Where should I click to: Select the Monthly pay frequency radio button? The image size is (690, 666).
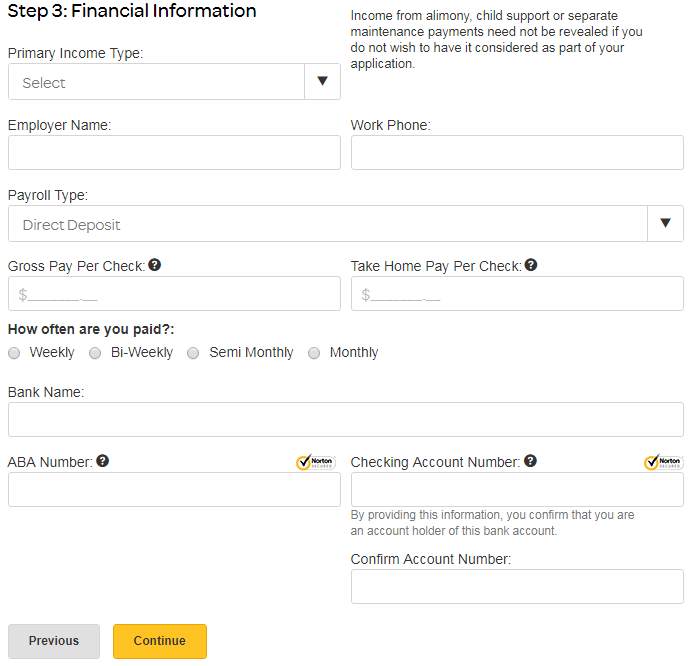[314, 353]
